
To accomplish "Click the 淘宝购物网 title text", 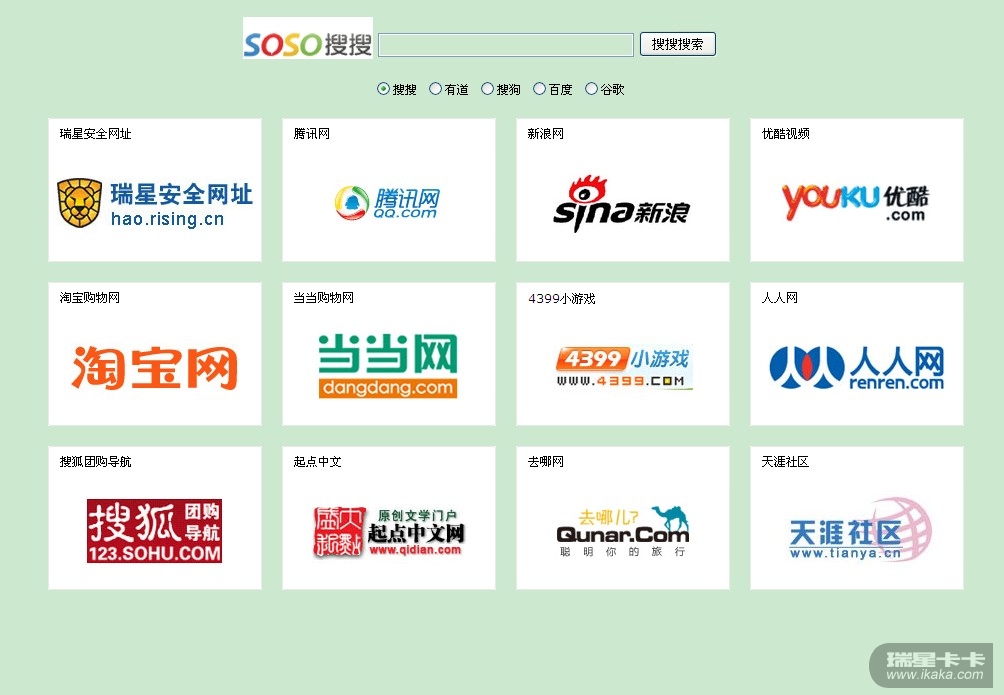I will 90,298.
